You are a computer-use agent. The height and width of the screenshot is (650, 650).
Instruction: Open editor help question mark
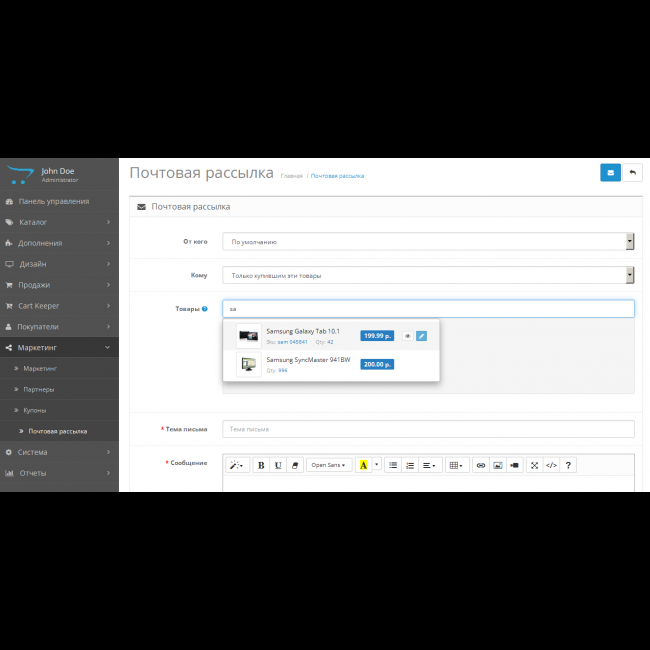pos(568,465)
